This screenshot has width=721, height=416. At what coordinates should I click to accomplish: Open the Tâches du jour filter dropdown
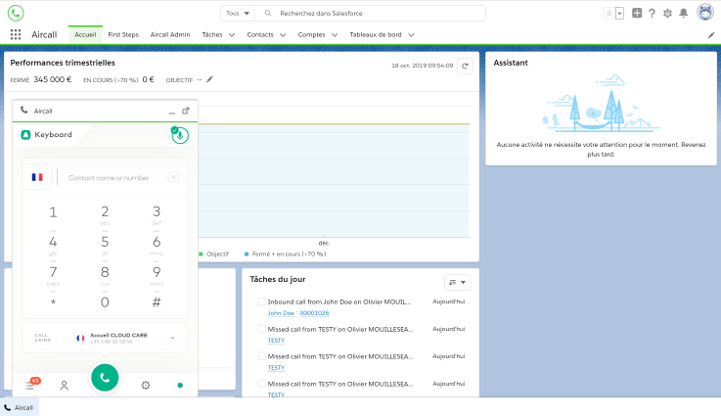(x=457, y=282)
